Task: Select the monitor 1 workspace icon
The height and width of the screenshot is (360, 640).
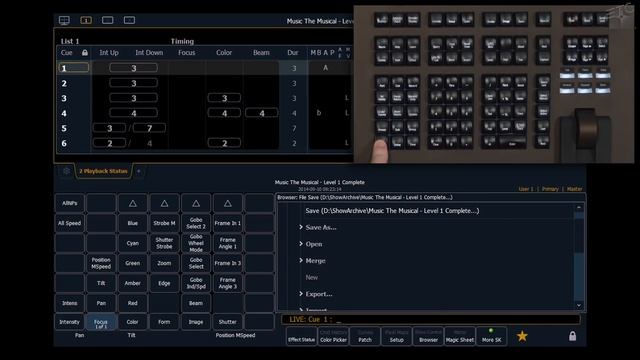Action: (86, 20)
